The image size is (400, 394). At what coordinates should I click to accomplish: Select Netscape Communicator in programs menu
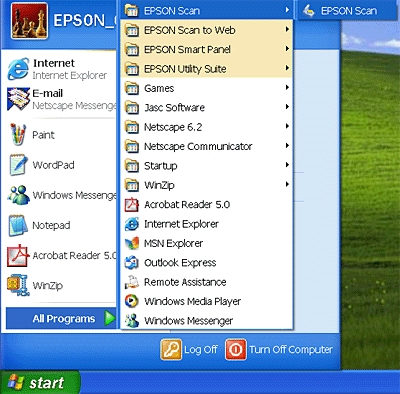pos(206,146)
